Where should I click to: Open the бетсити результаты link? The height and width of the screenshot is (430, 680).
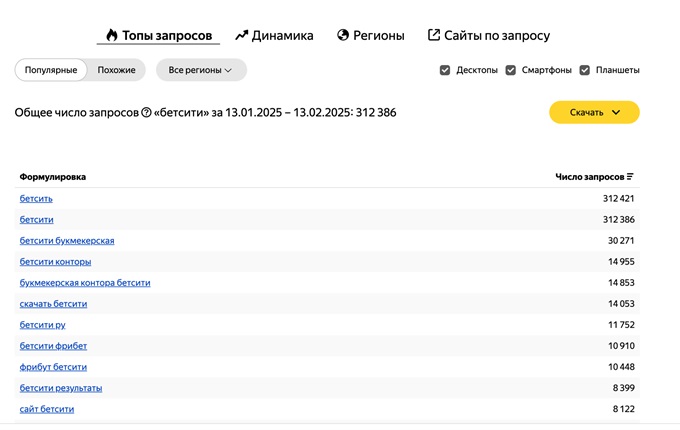[61, 388]
